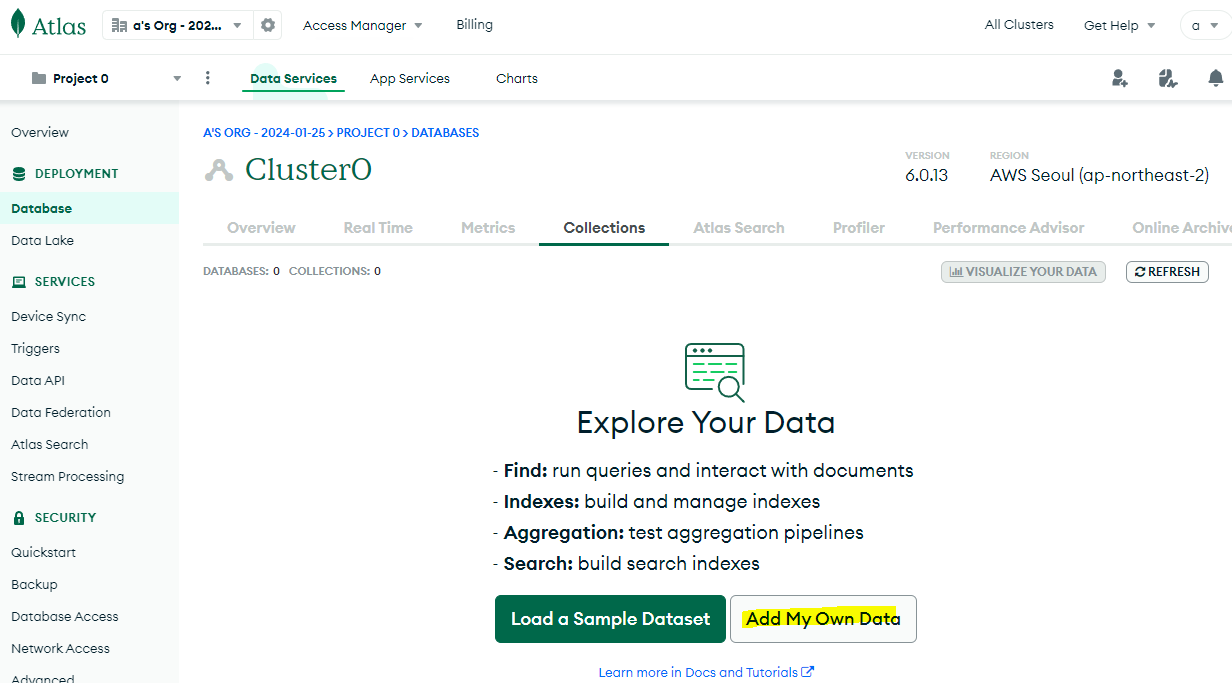
Task: Click the Deployment section stack icon
Action: (x=19, y=174)
